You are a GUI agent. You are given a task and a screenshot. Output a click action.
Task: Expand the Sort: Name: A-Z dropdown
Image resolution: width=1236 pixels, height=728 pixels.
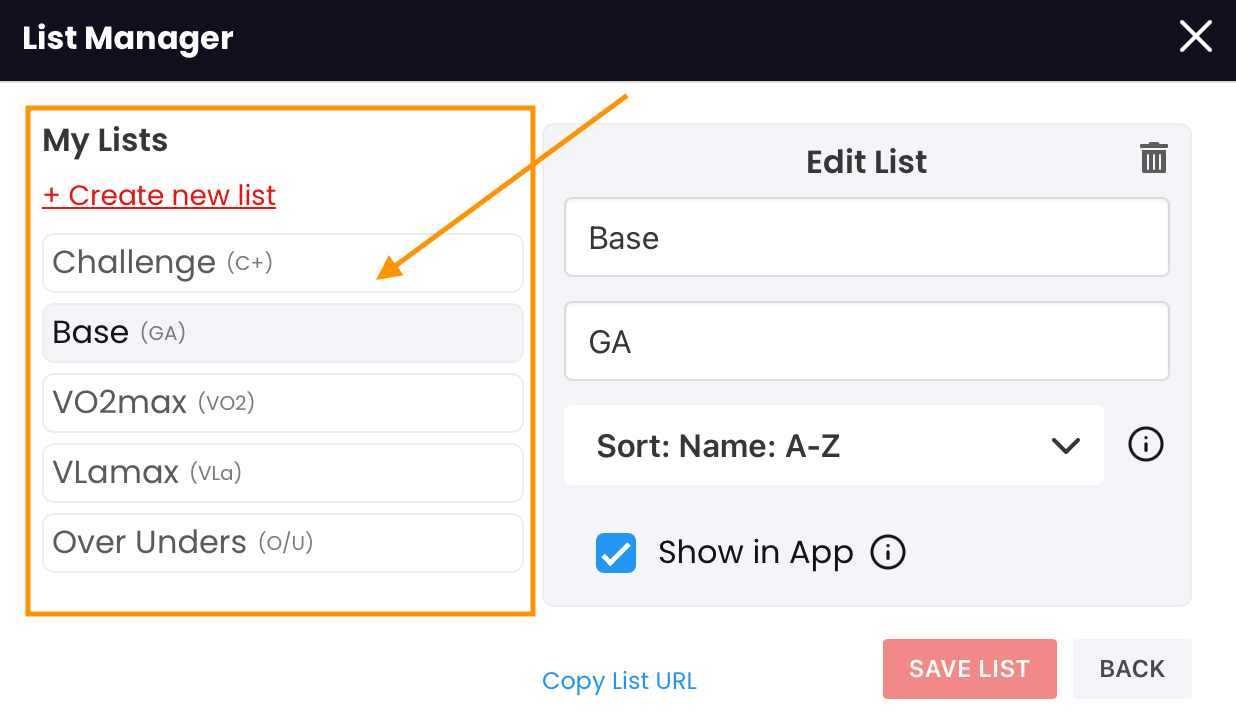(834, 445)
